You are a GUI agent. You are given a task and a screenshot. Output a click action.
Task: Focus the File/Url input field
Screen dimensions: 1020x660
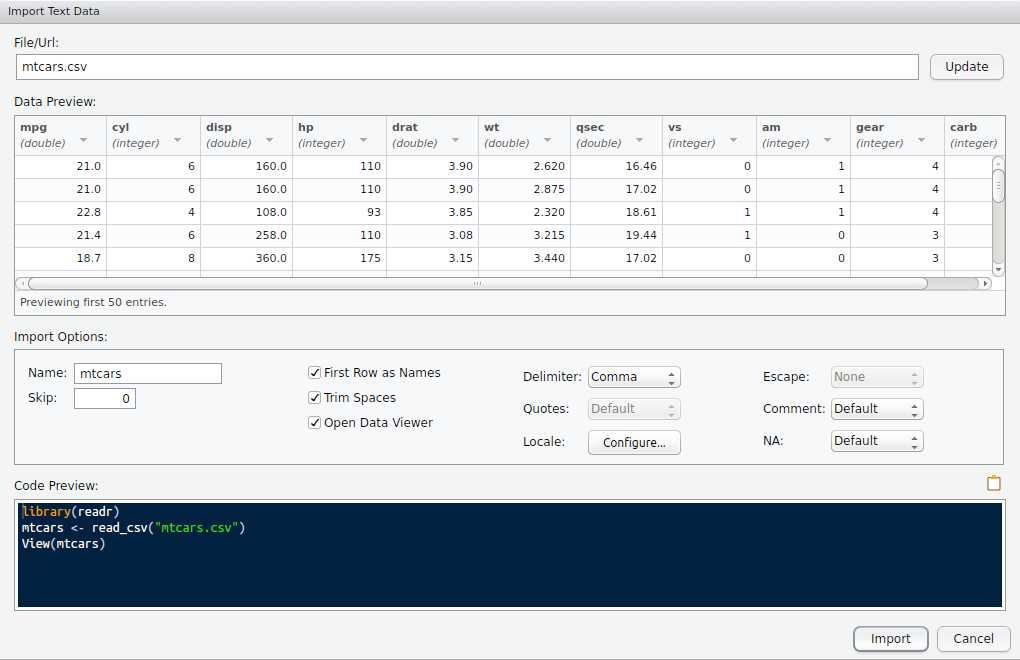[x=467, y=67]
